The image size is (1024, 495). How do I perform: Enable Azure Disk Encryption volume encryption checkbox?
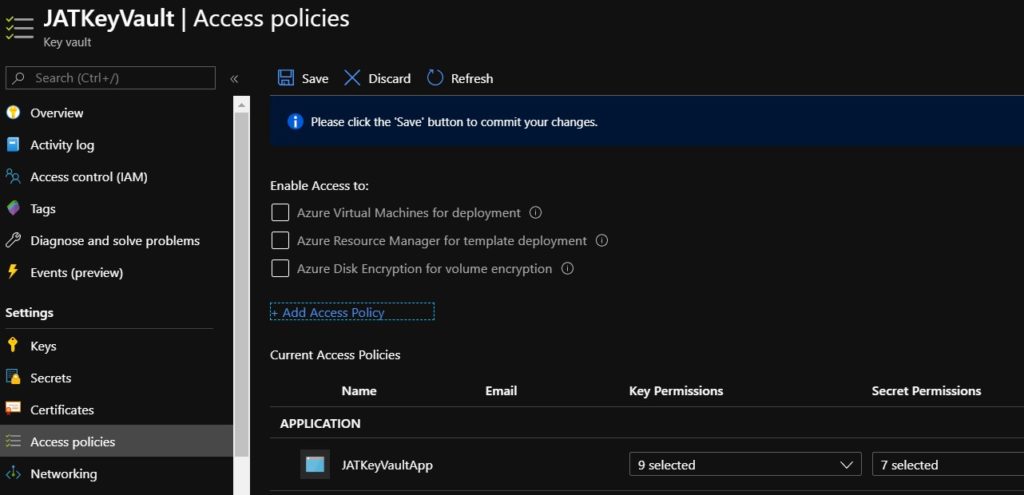[x=280, y=268]
